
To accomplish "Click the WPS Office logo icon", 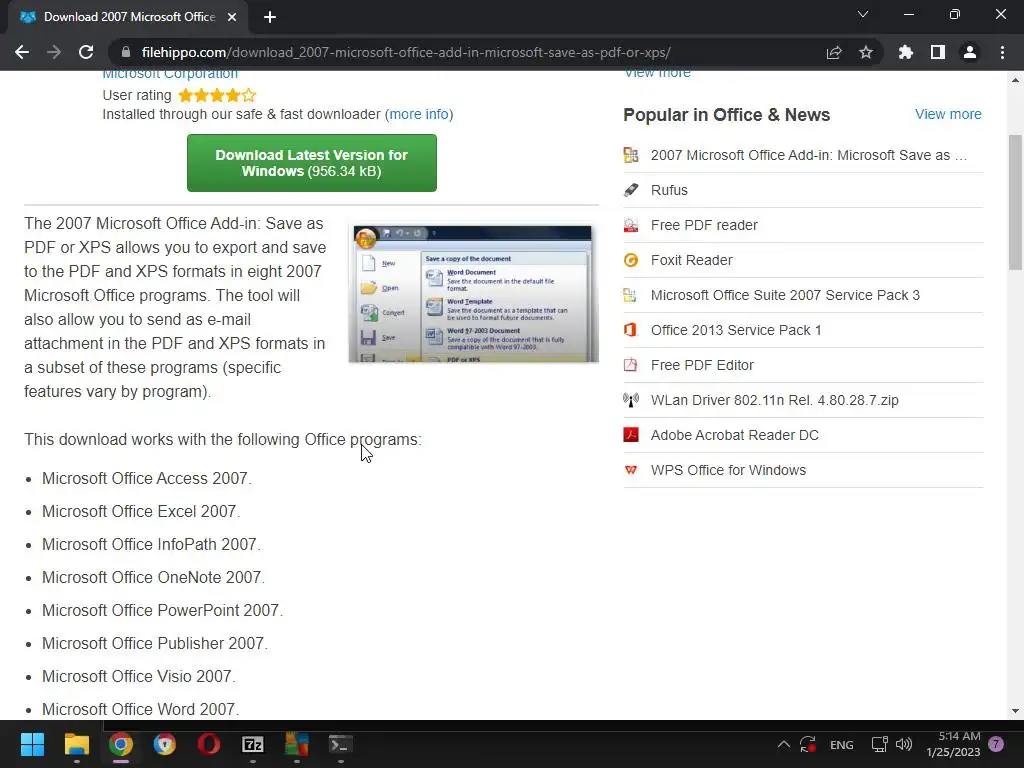I will pos(631,470).
